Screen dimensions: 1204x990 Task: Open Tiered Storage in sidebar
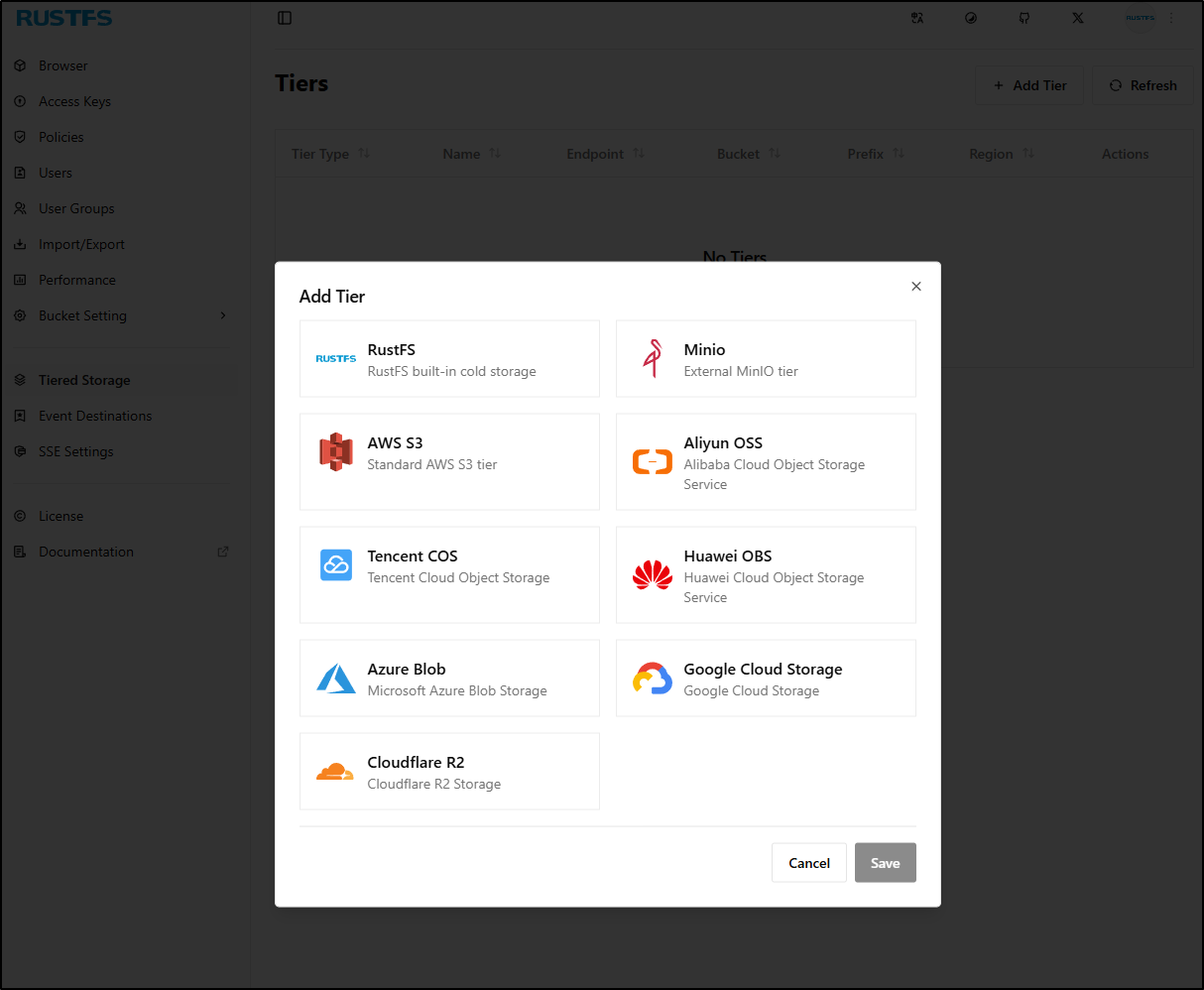[84, 380]
